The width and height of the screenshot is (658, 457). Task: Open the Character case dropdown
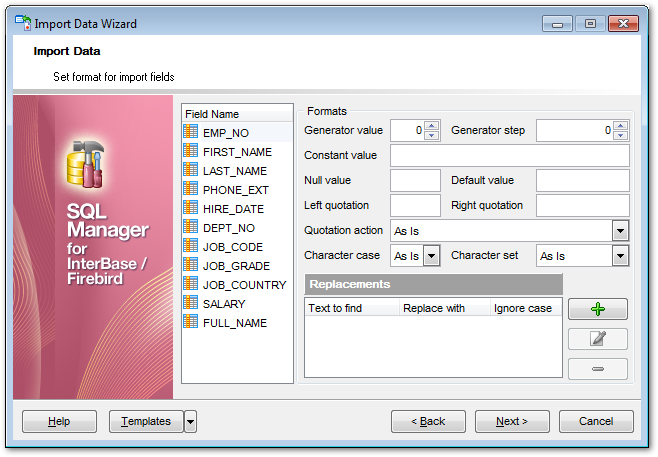coord(432,256)
